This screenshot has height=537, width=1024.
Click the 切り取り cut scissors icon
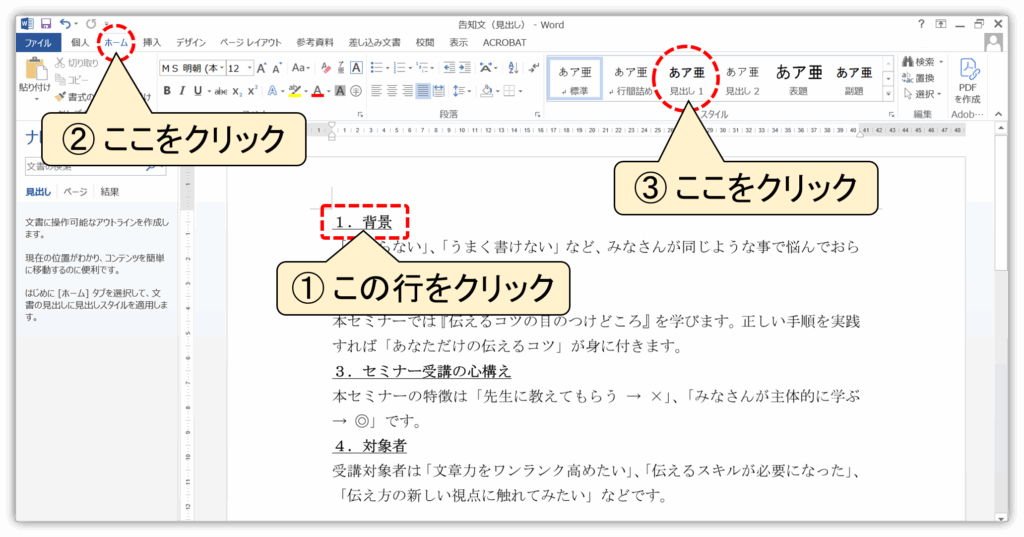pos(60,63)
